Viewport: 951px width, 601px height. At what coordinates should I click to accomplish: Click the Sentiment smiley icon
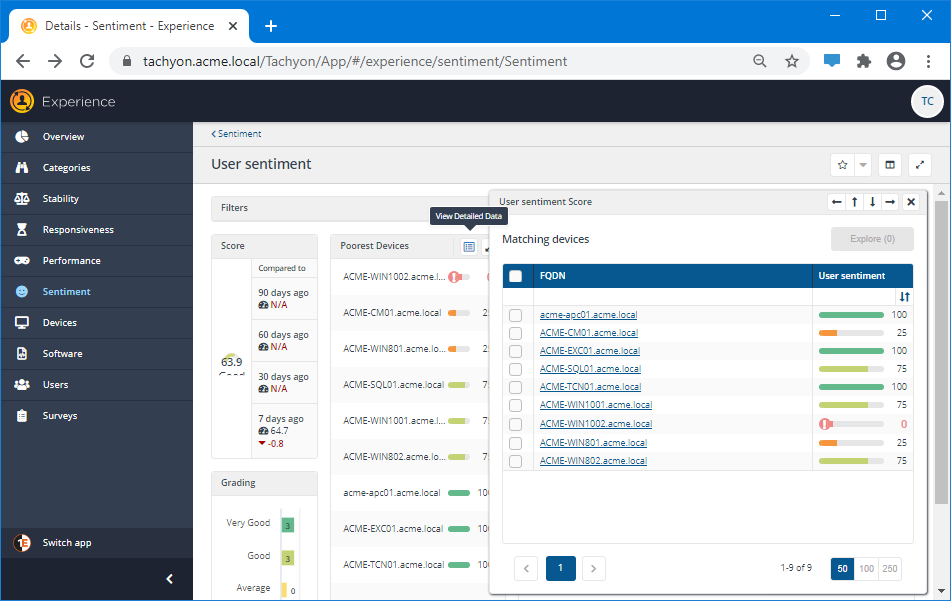(x=22, y=291)
